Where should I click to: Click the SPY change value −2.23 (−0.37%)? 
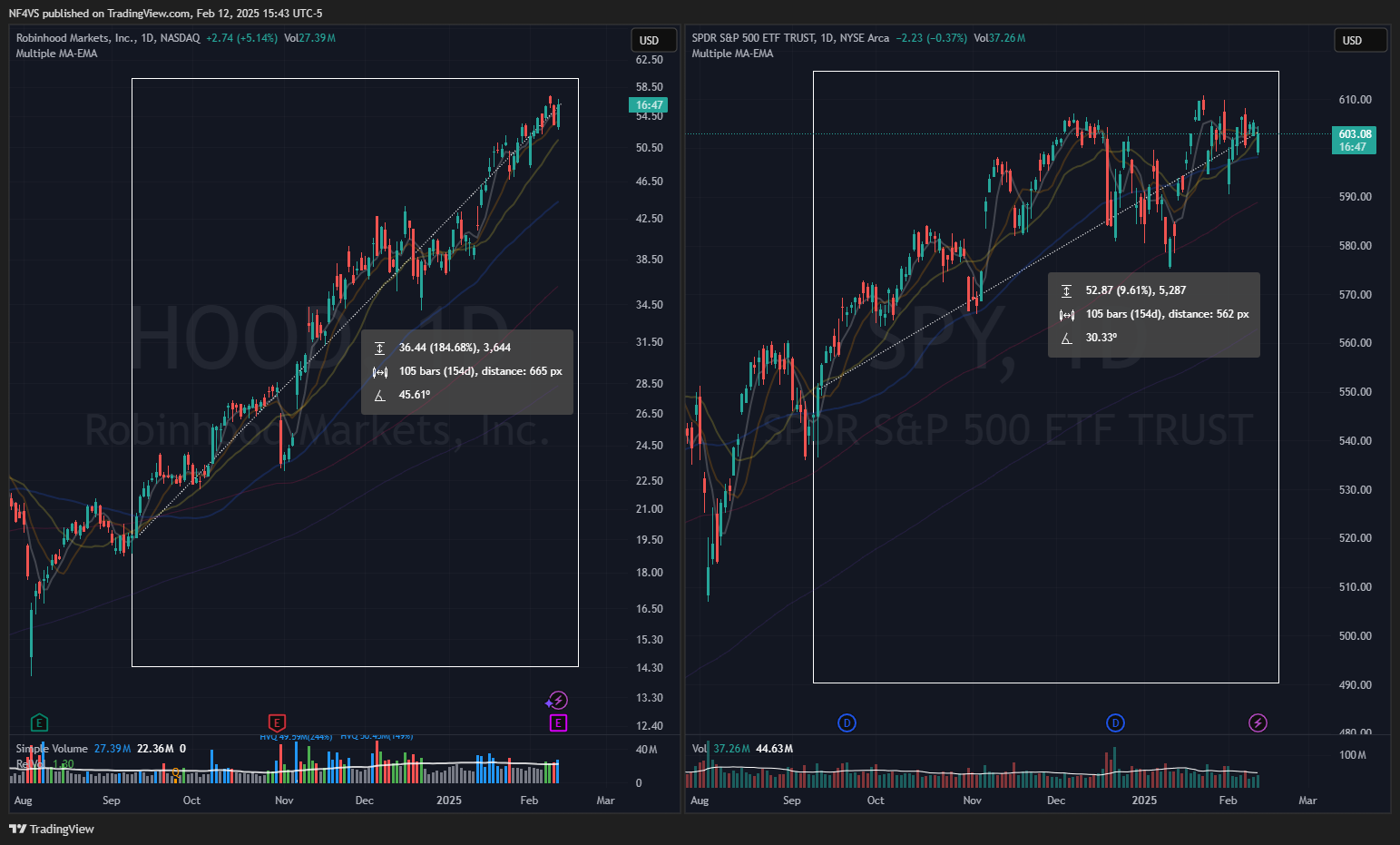coord(931,38)
